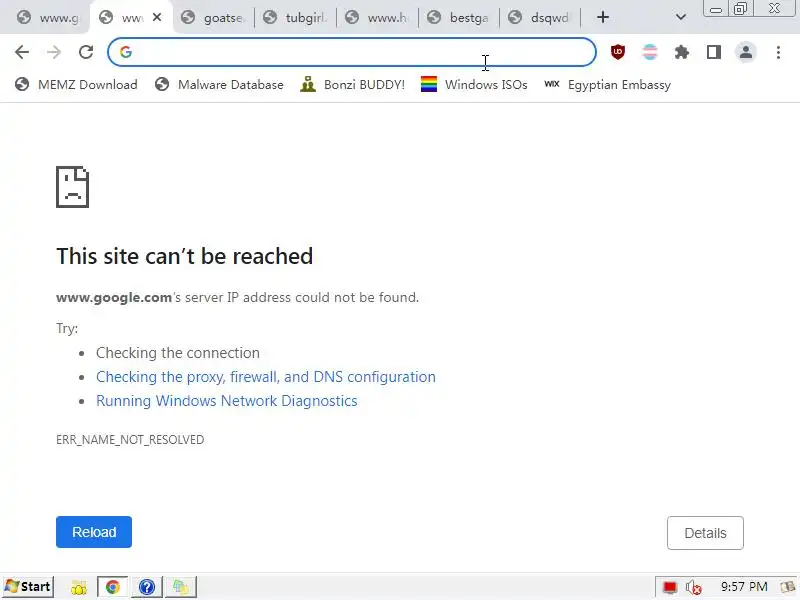Open the Windows ISOs bookmark

[x=474, y=85]
